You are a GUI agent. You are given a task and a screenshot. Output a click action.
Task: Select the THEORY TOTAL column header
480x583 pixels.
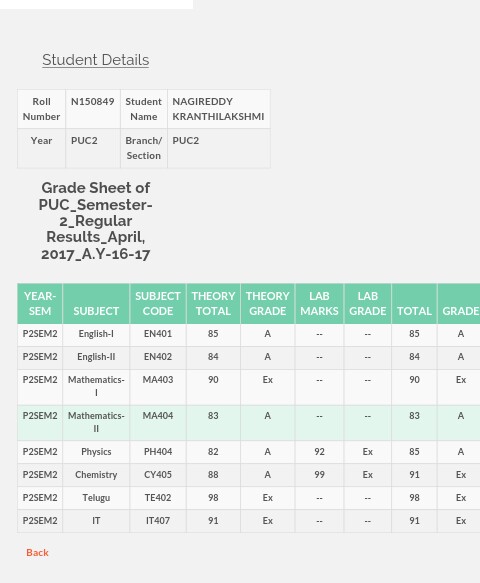[x=213, y=303]
